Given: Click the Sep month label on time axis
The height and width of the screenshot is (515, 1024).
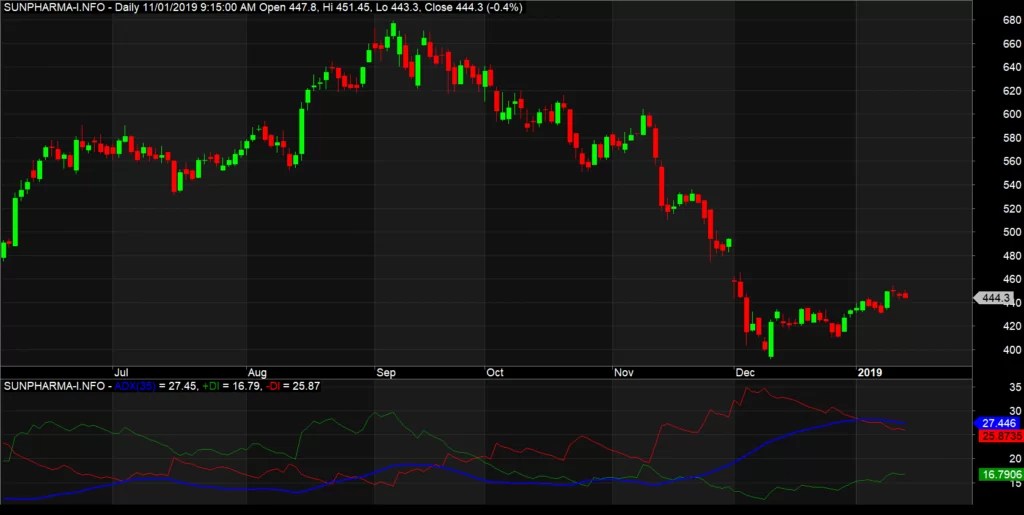Looking at the screenshot, I should [x=386, y=373].
